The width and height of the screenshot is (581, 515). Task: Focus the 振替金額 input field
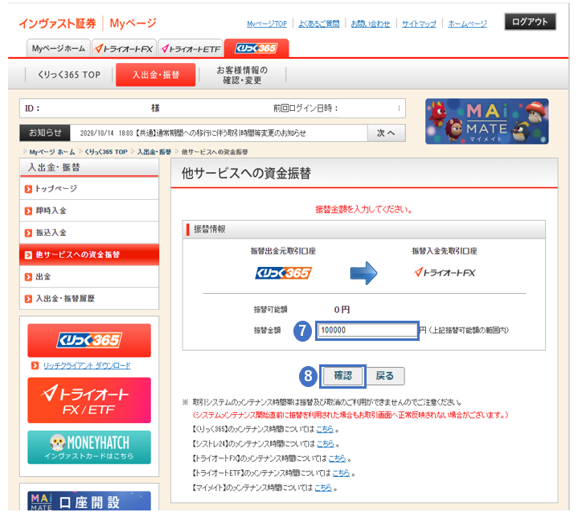pyautogui.click(x=367, y=330)
